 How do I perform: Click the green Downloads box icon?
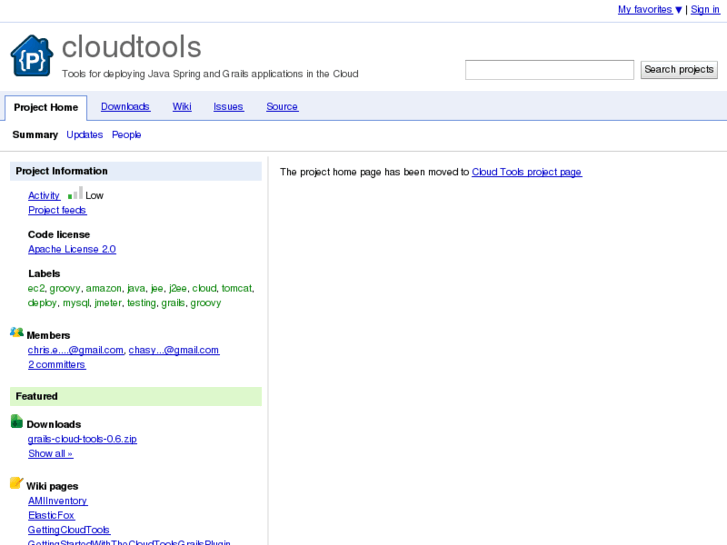click(17, 421)
